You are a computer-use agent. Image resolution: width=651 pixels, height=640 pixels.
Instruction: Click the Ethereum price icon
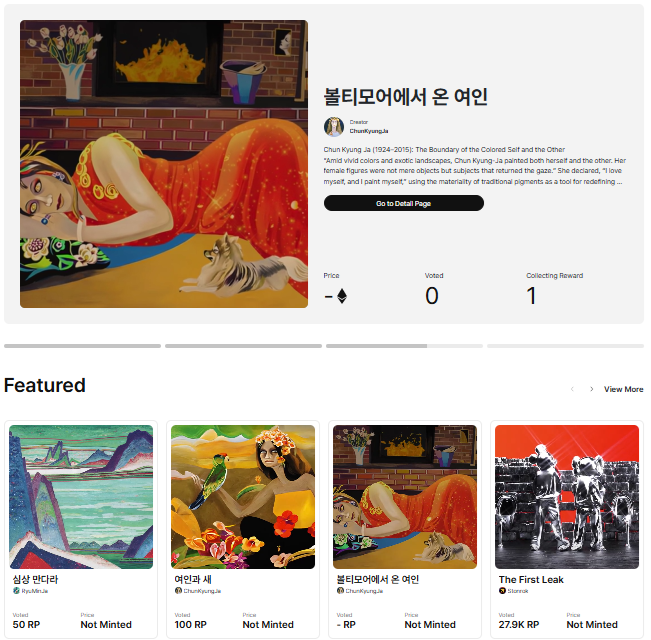click(x=342, y=296)
